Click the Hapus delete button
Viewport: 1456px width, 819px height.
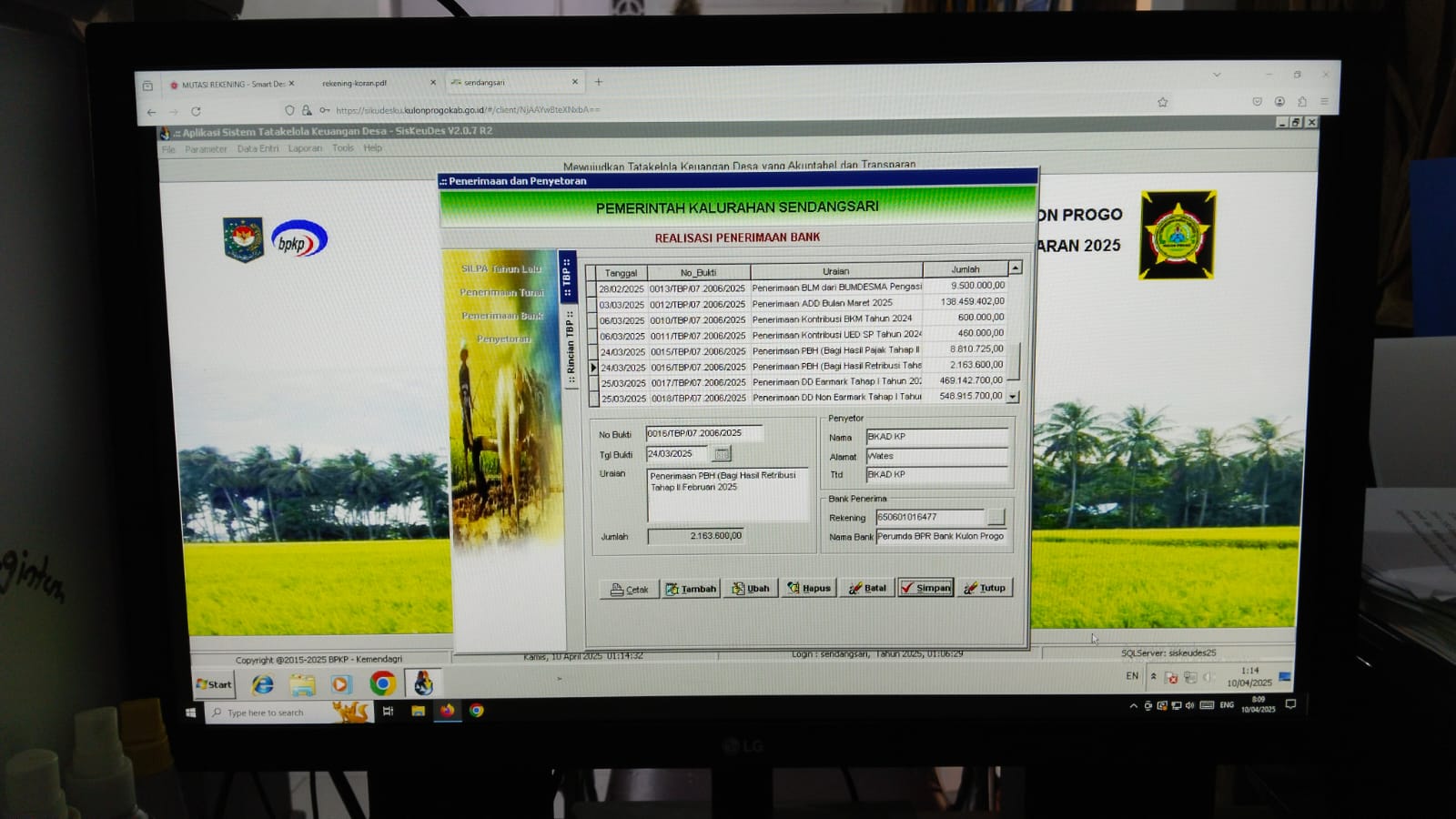[x=808, y=588]
